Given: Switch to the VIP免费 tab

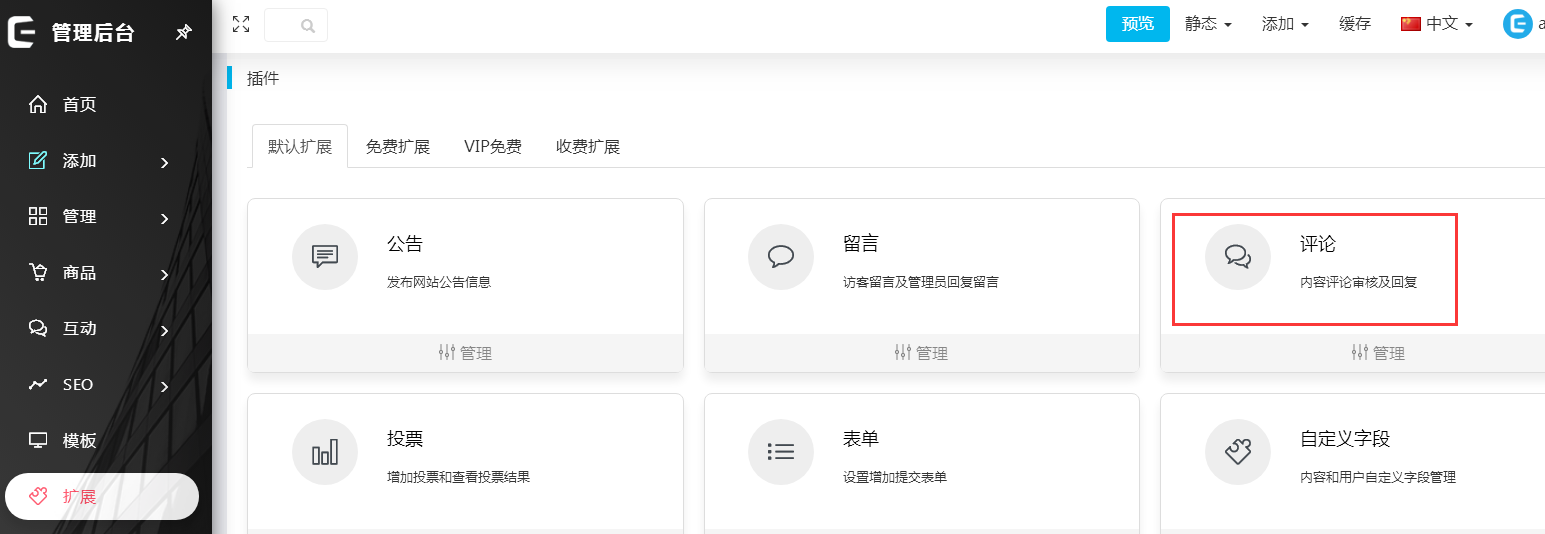Looking at the screenshot, I should click(492, 147).
